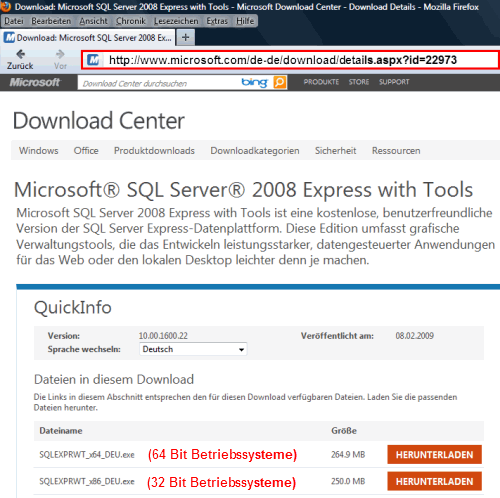Open the Windows navigation item

tap(39, 151)
